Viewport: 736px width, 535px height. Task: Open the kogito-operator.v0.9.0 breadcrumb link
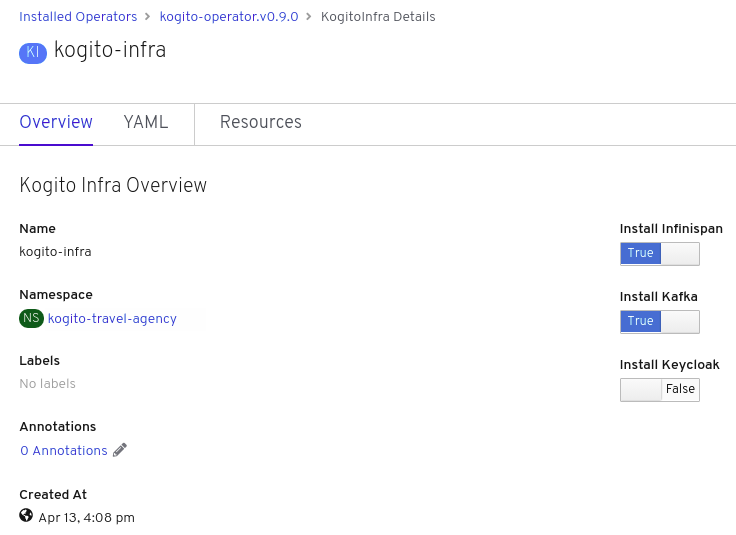pos(229,17)
